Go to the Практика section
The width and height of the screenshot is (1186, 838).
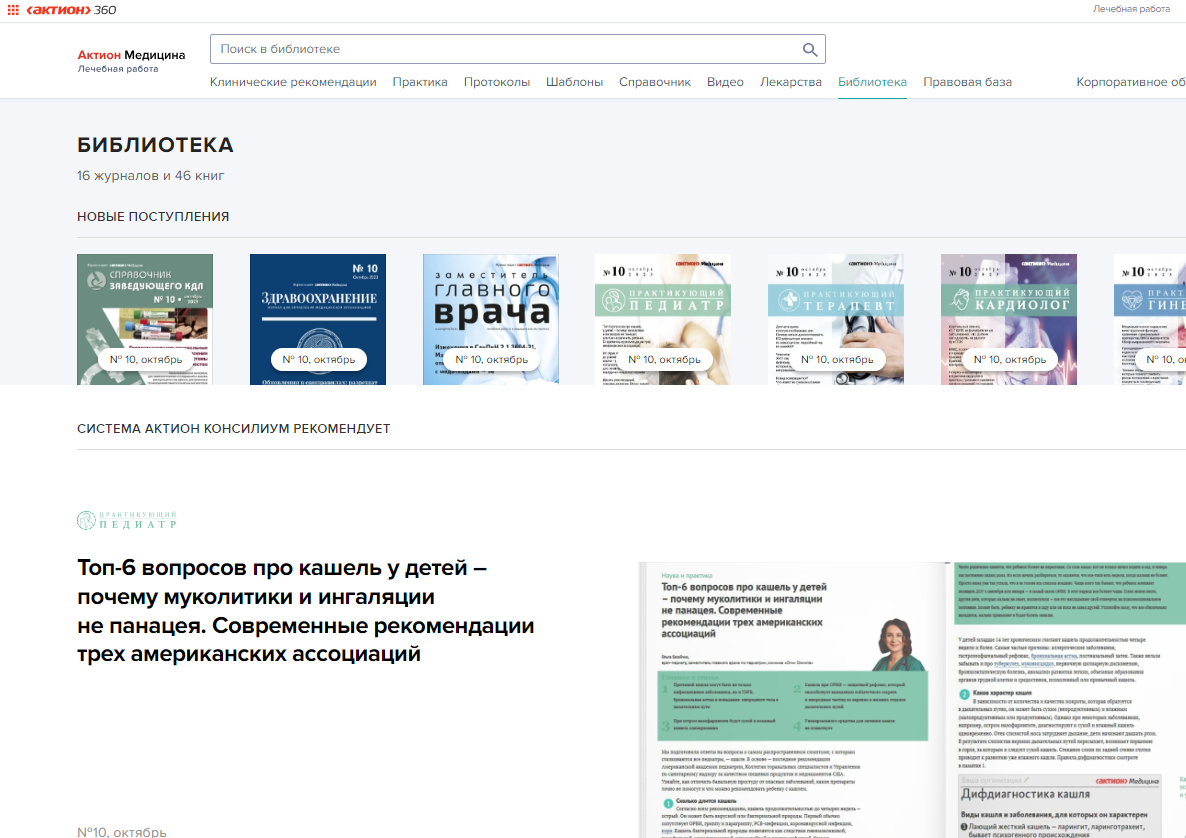click(x=420, y=82)
